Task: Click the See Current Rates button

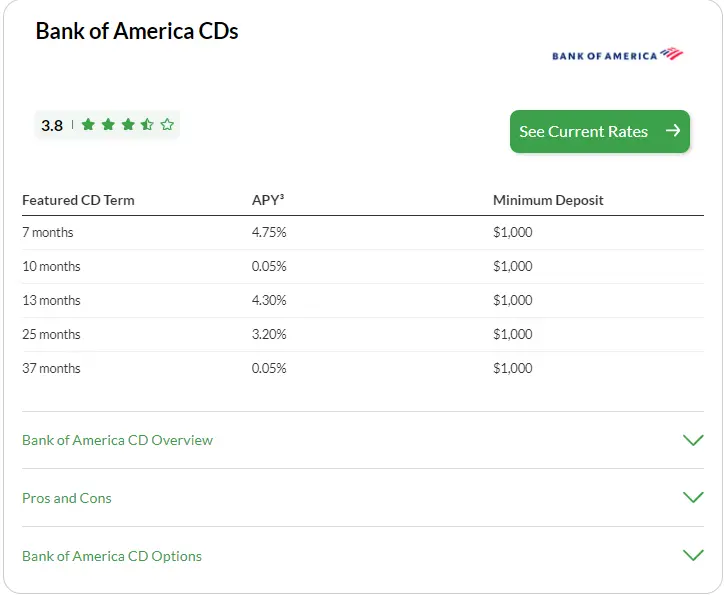Action: click(600, 132)
